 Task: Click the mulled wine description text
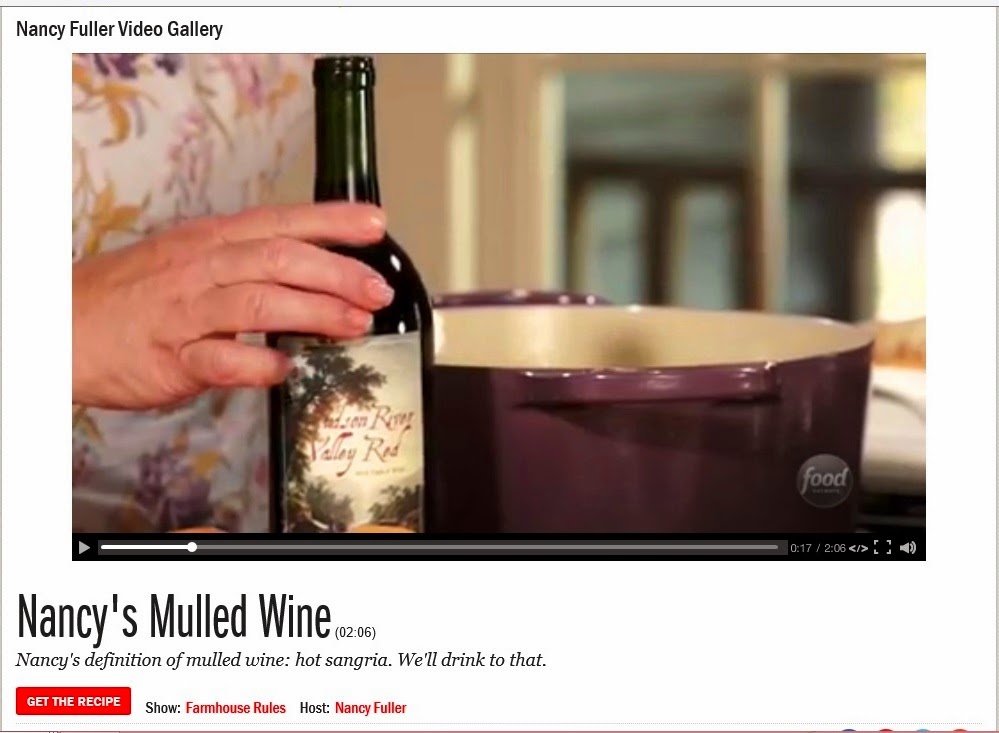281,660
